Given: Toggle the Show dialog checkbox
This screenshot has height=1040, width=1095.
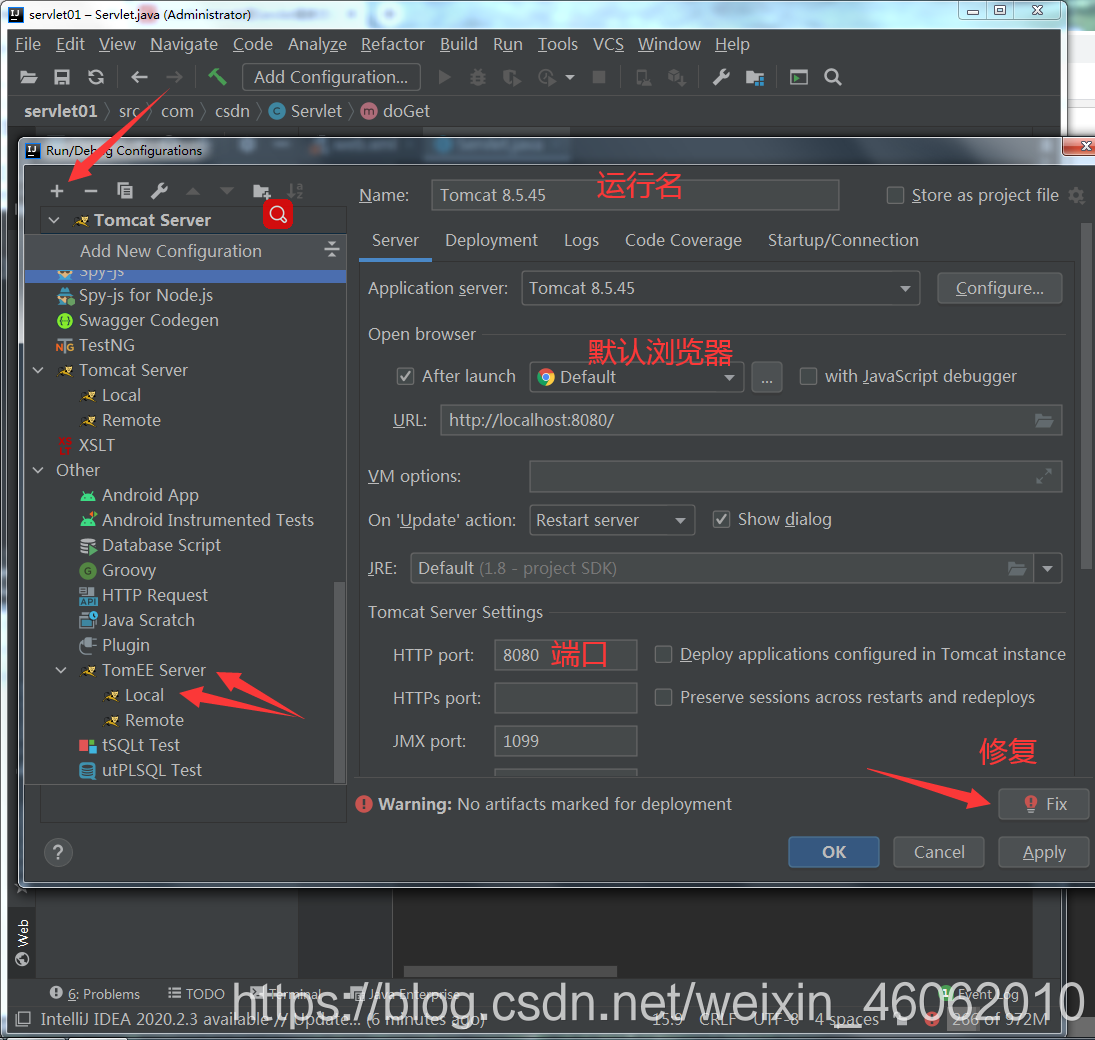Looking at the screenshot, I should [721, 520].
